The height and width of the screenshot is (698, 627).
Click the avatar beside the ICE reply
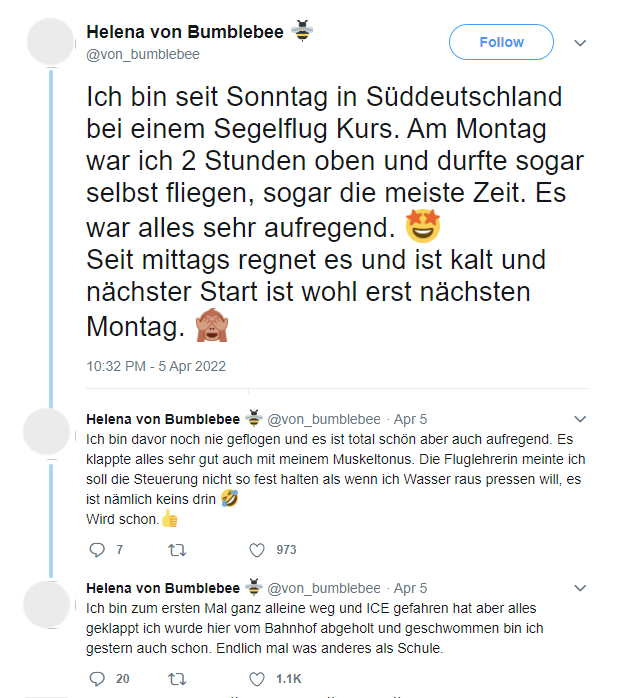pos(49,604)
